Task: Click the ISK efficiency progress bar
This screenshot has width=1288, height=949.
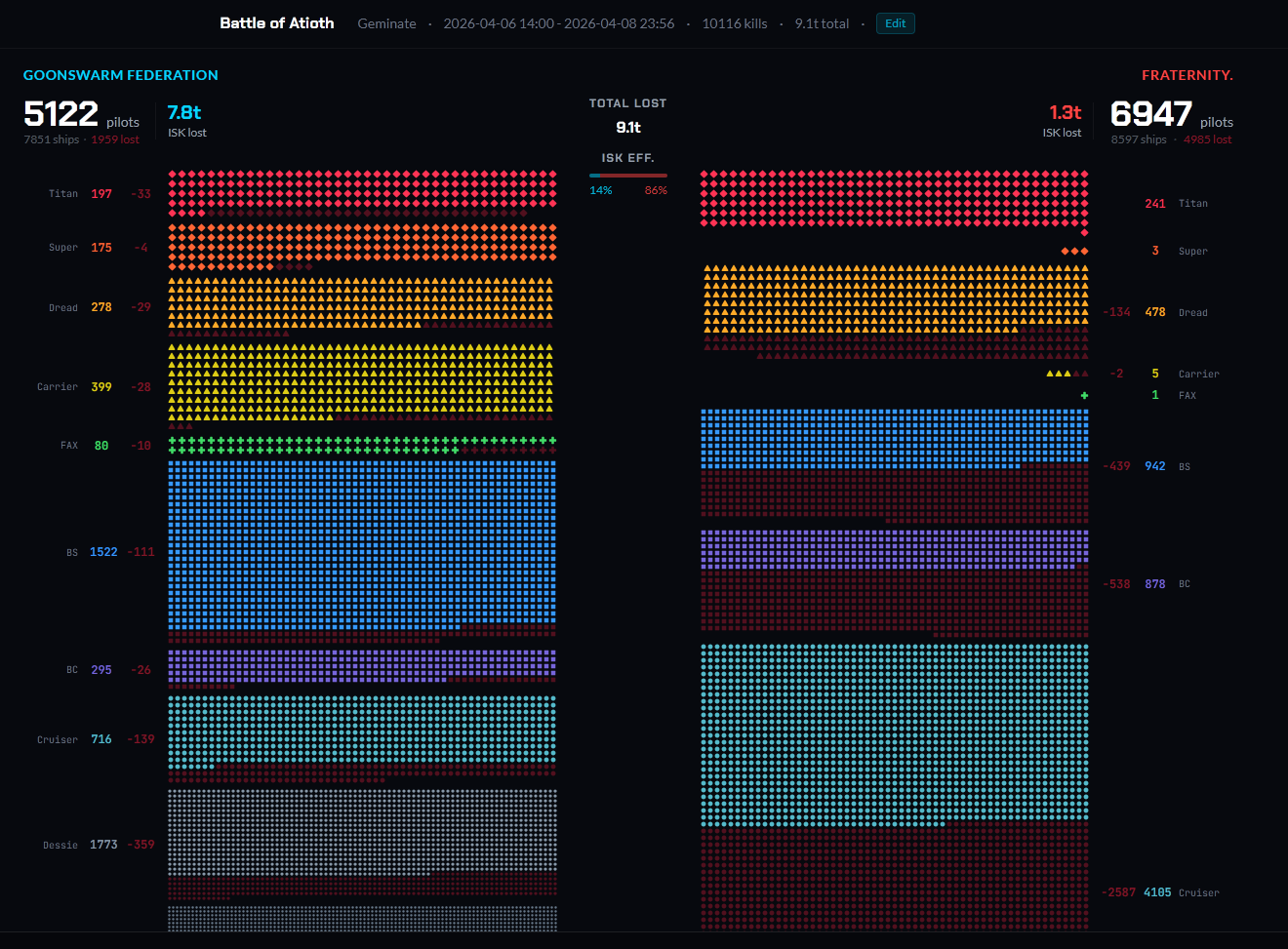Action: click(628, 176)
